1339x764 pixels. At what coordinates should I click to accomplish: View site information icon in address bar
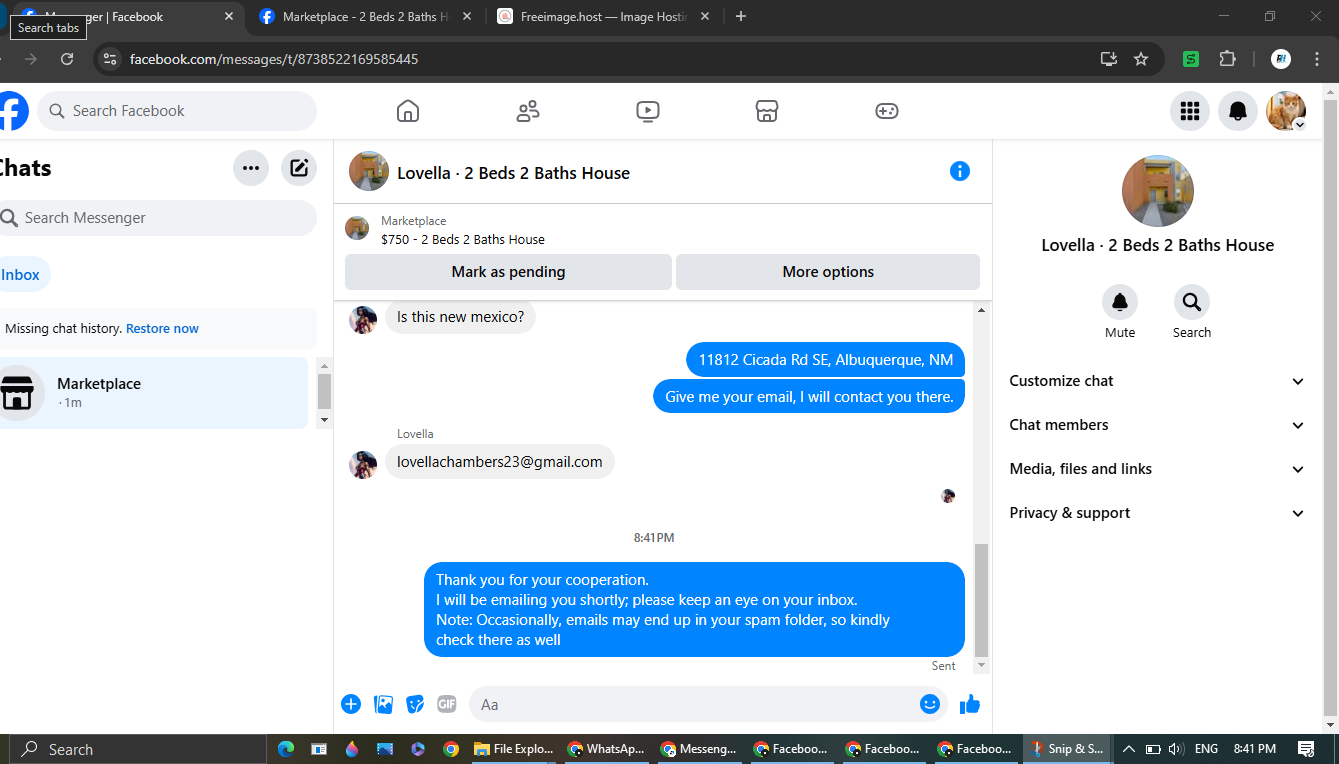[x=110, y=59]
